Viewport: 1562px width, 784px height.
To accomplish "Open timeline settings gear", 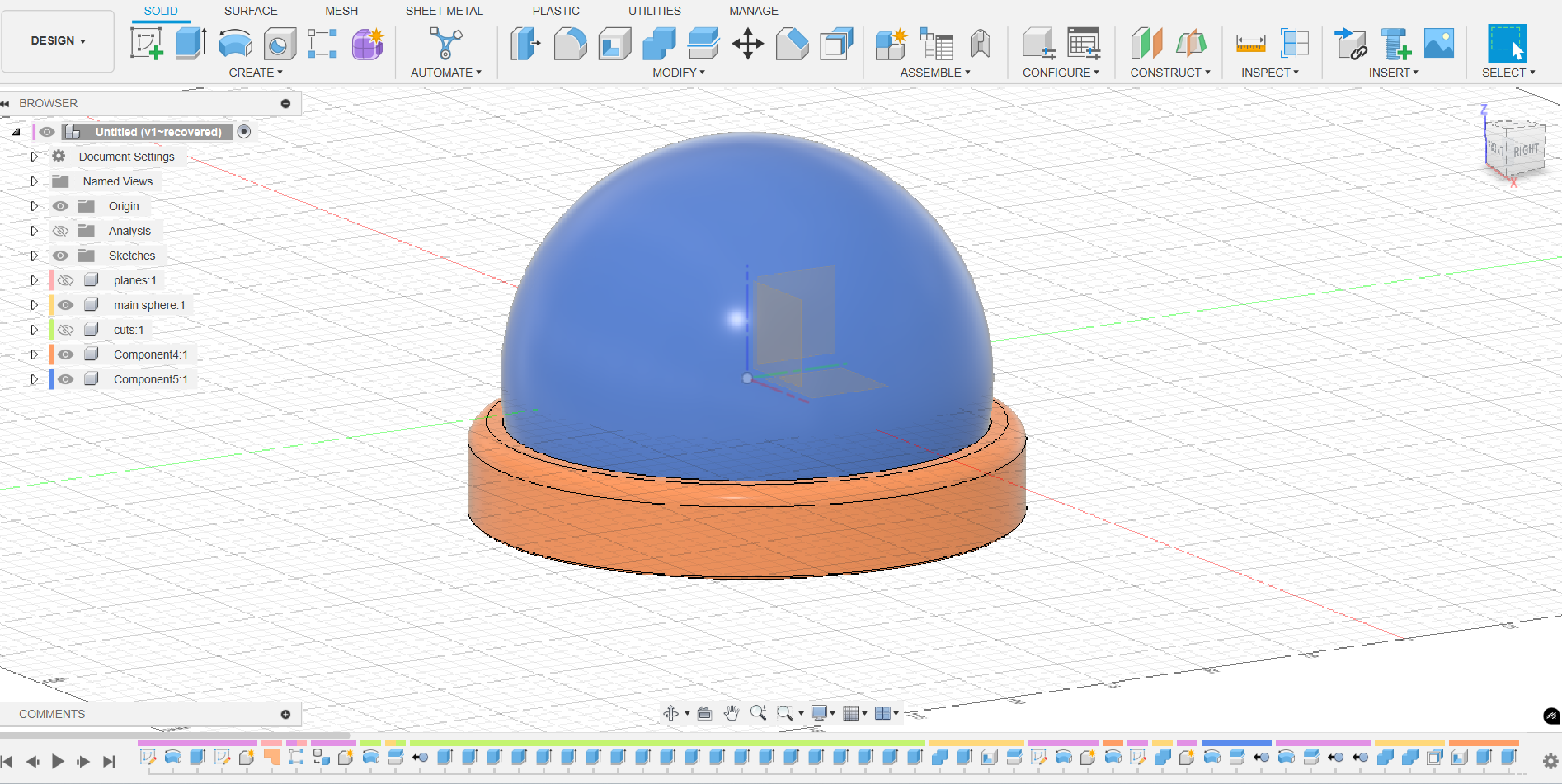I will click(x=1550, y=761).
